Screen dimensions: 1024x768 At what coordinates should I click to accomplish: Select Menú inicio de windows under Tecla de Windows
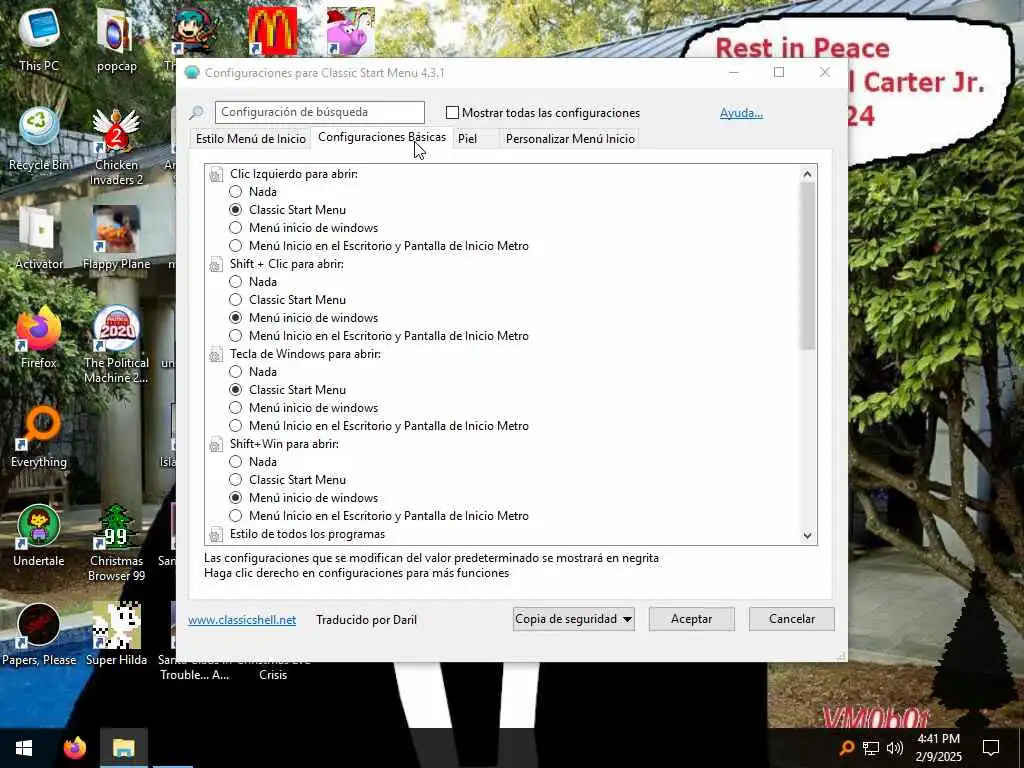click(x=236, y=408)
